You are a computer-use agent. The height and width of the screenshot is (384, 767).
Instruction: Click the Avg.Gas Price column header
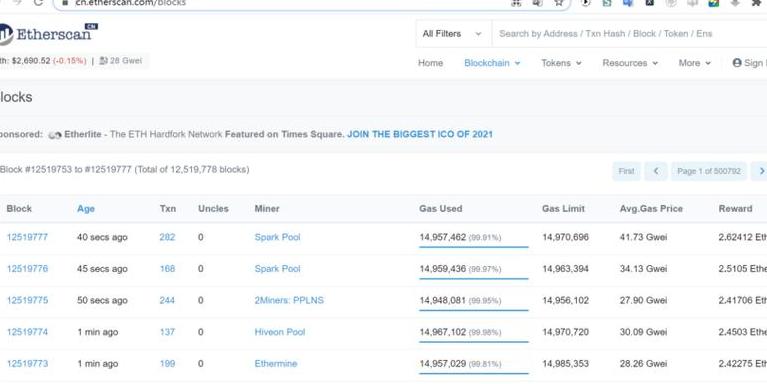pyautogui.click(x=651, y=208)
